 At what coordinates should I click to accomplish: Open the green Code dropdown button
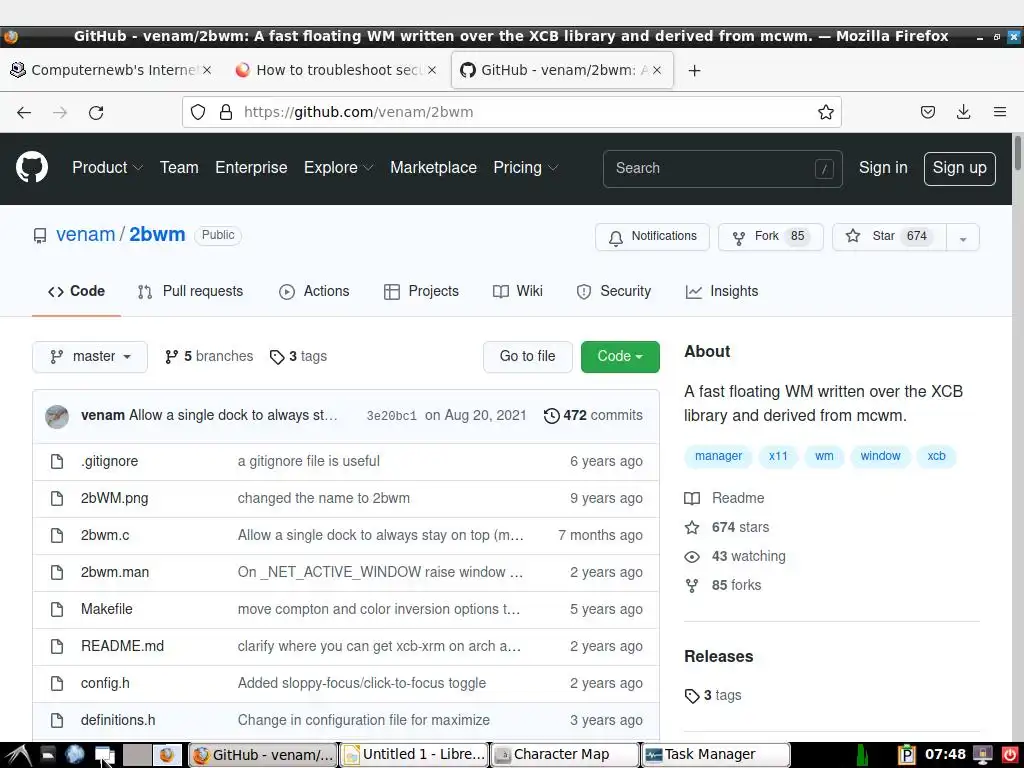click(620, 357)
